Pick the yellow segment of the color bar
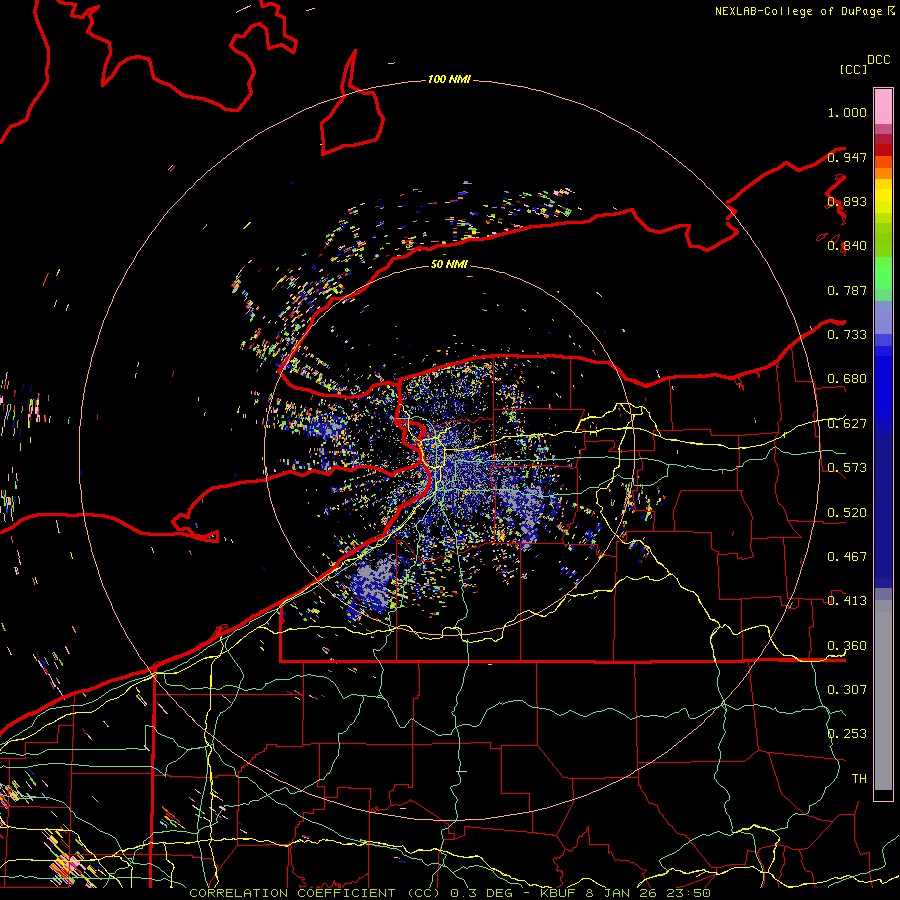900x900 pixels. click(x=883, y=196)
